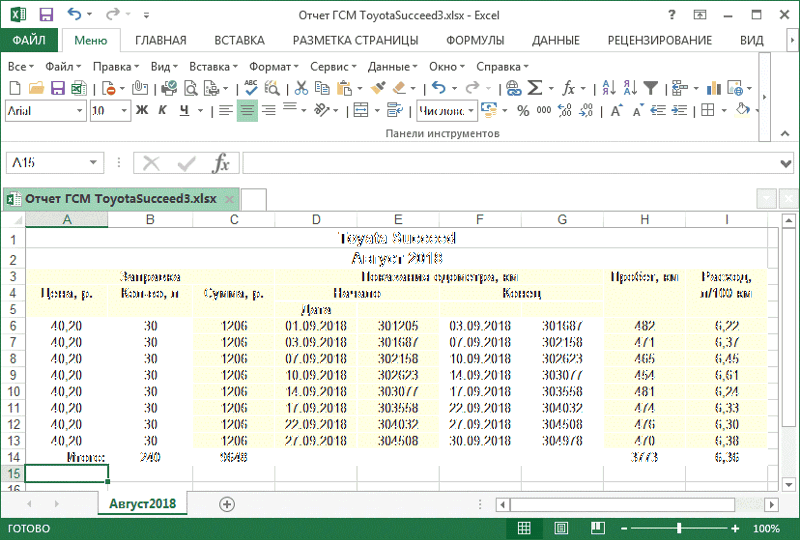Viewport: 800px width, 540px height.
Task: Toggle underline Ч formatting
Action: click(x=184, y=110)
